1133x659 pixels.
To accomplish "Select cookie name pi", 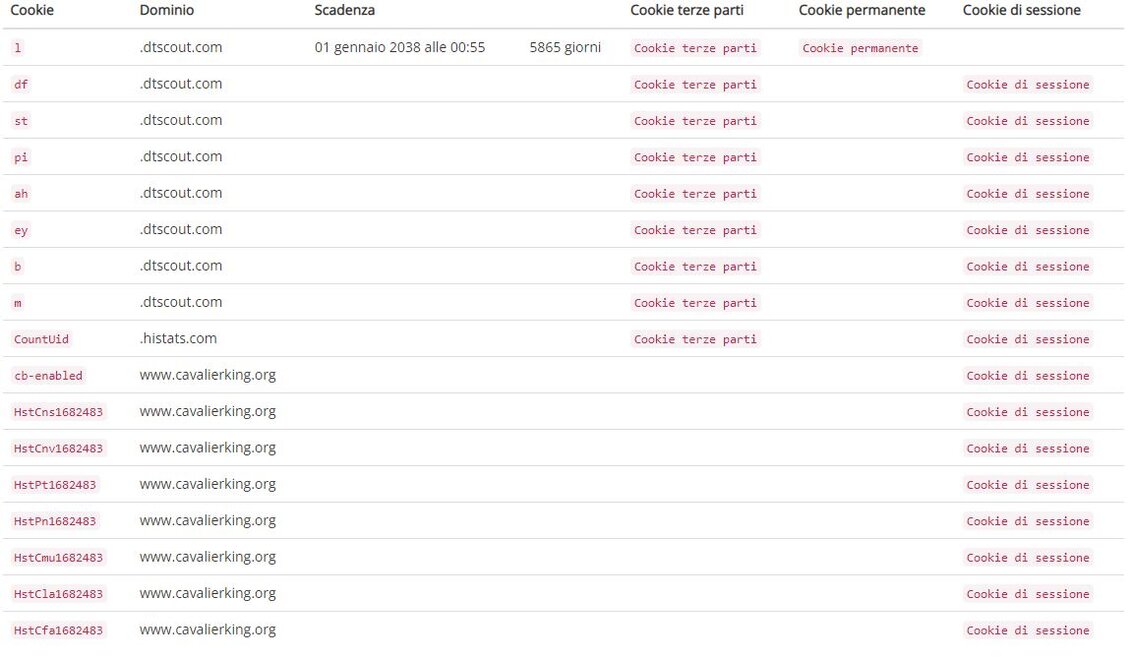I will point(21,157).
